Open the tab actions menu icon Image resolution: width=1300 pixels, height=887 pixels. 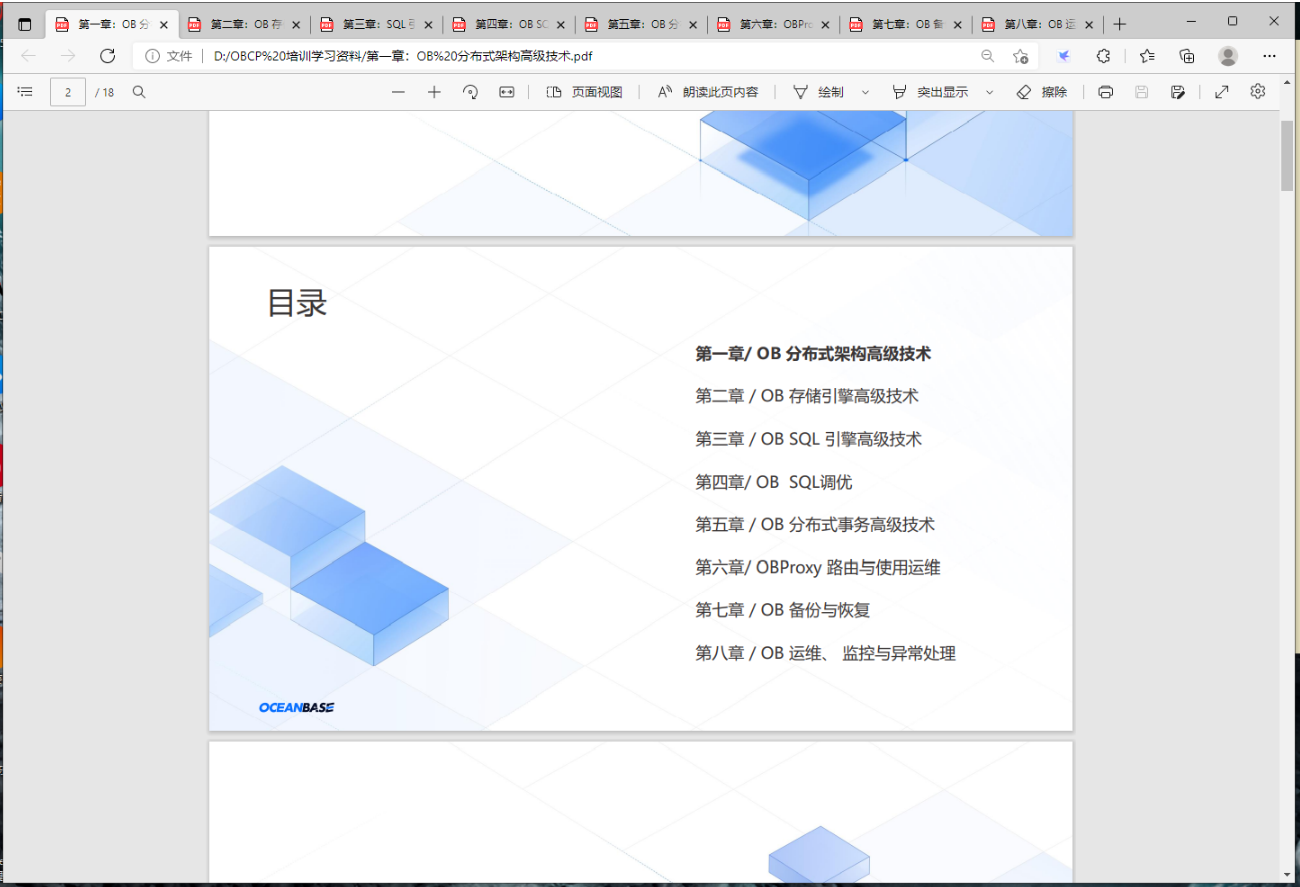(x=25, y=24)
